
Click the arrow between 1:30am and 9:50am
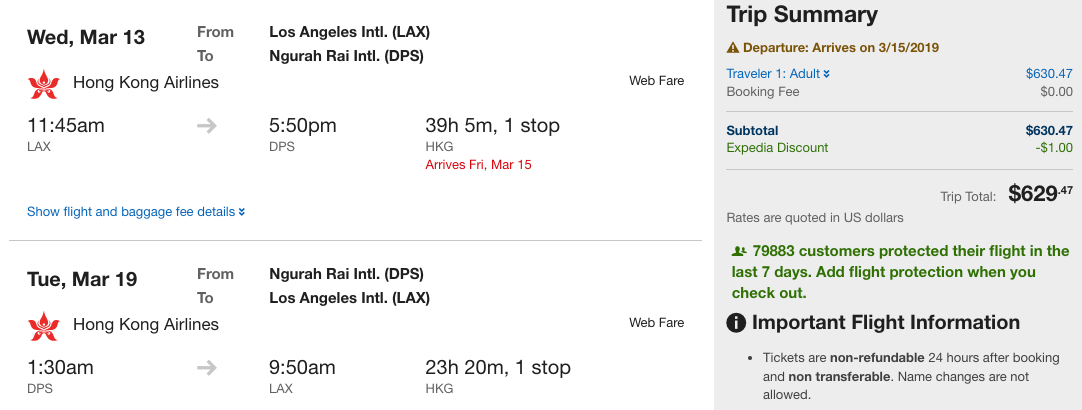pyautogui.click(x=207, y=368)
